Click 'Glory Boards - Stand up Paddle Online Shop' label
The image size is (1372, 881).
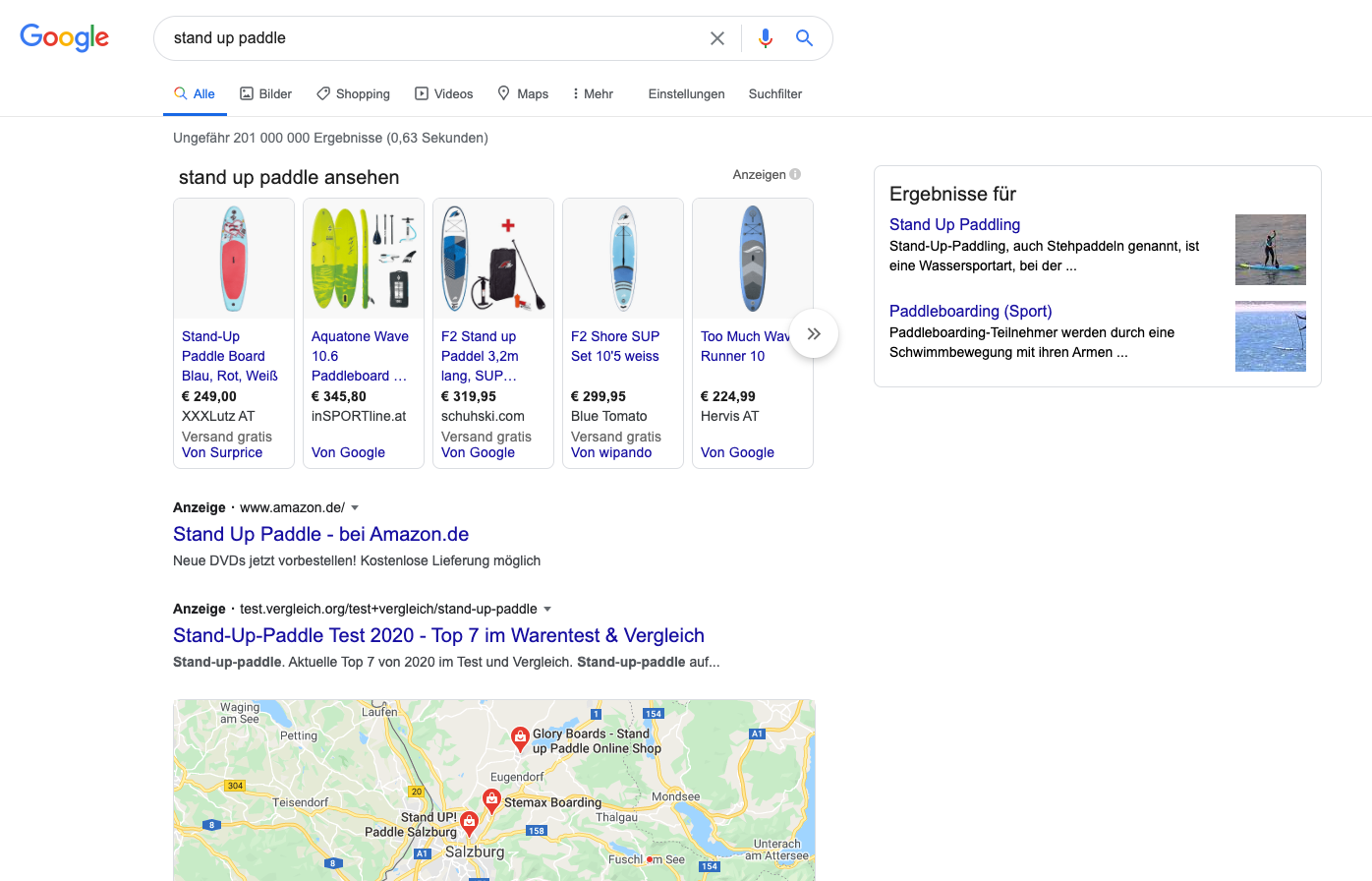597,740
